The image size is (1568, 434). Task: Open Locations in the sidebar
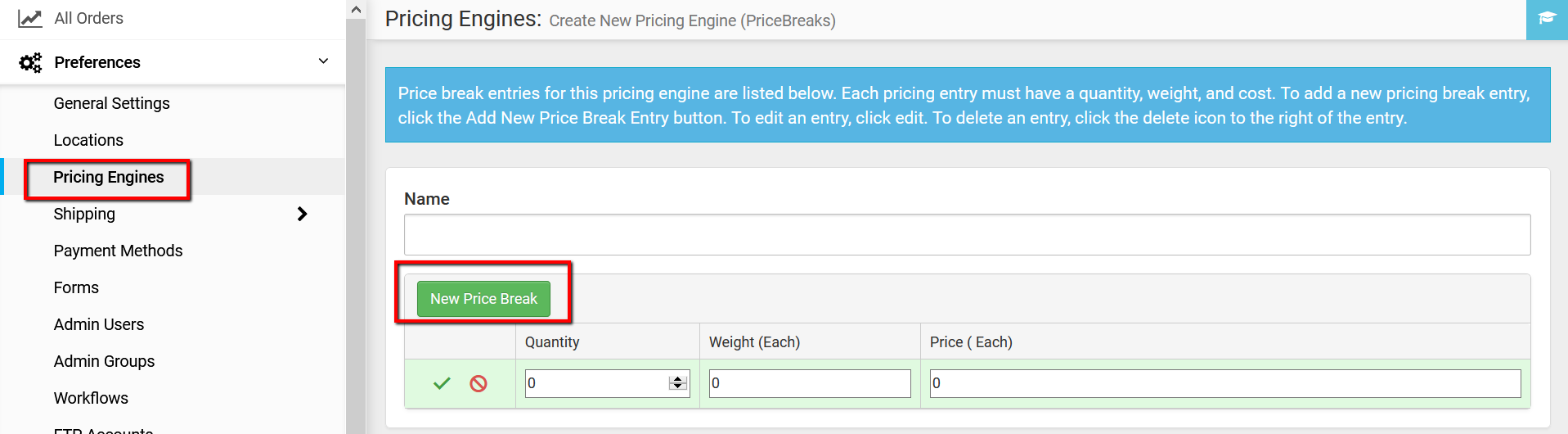pyautogui.click(x=88, y=140)
